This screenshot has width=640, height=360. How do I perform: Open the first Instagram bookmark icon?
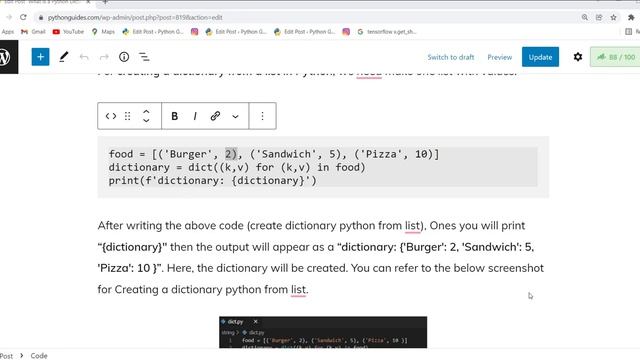click(195, 31)
